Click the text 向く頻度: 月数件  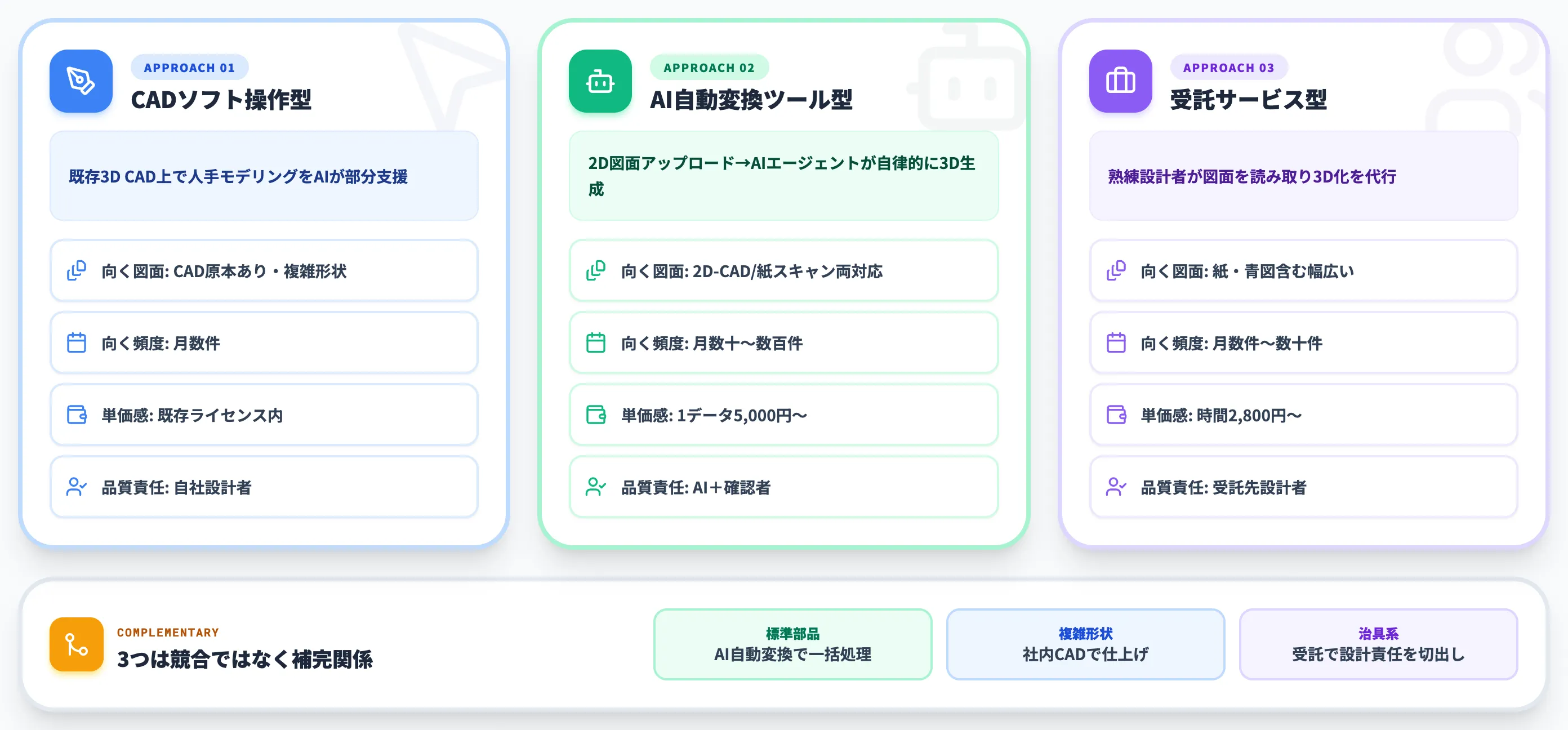[161, 344]
